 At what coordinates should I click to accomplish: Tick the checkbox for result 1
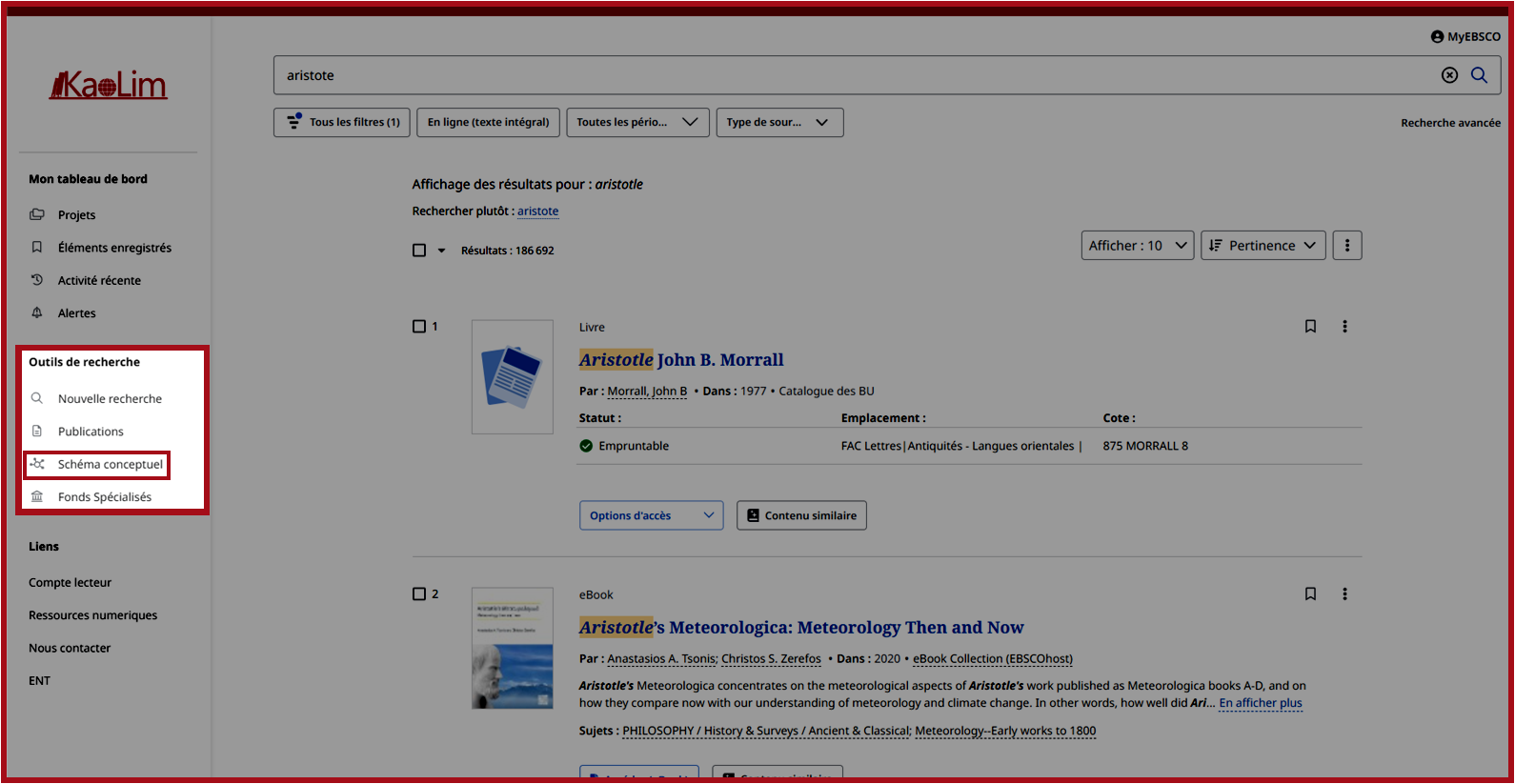(x=419, y=327)
